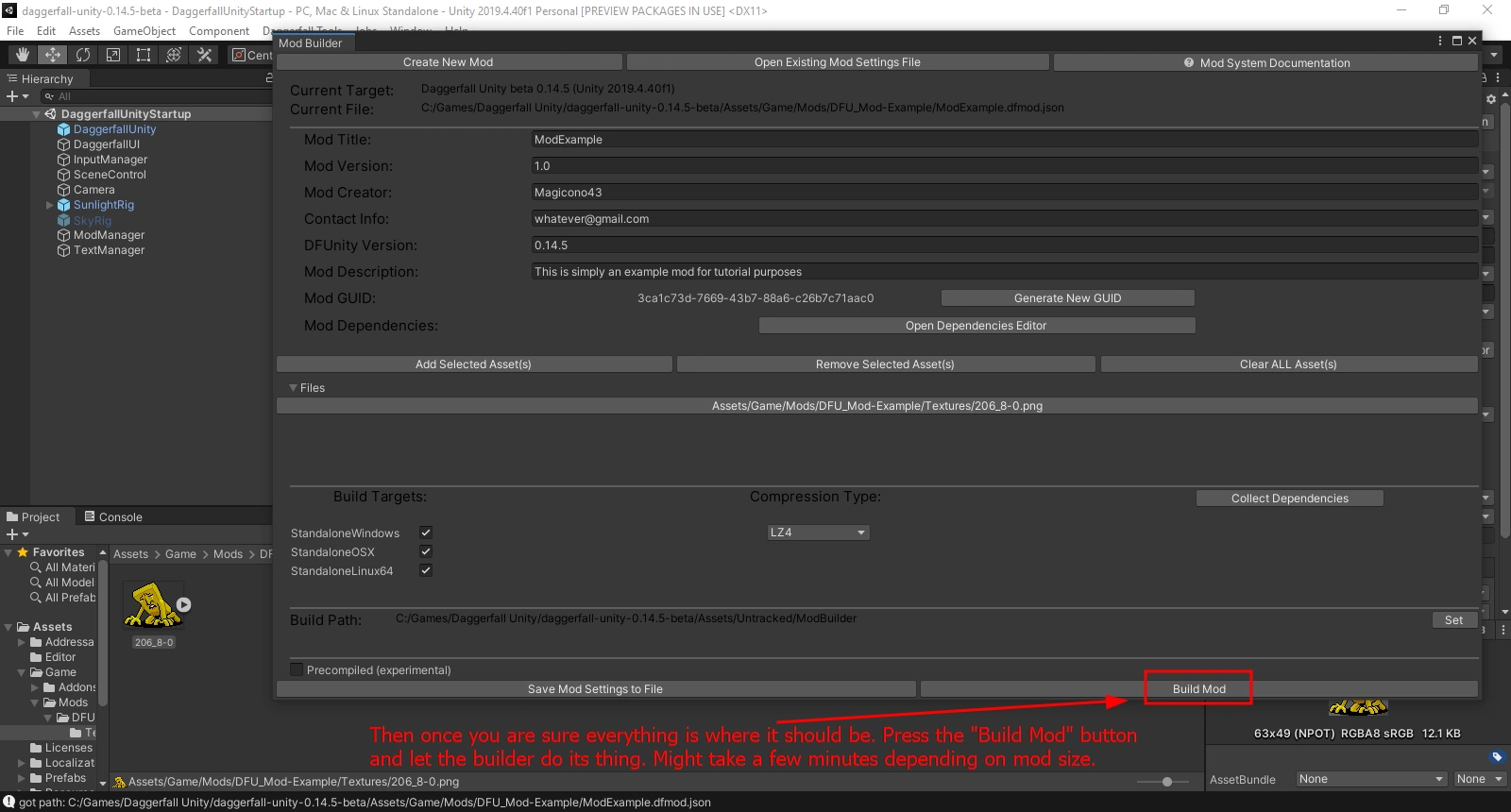This screenshot has height=812, width=1511.
Task: Open the custom editor tools
Action: 204,55
